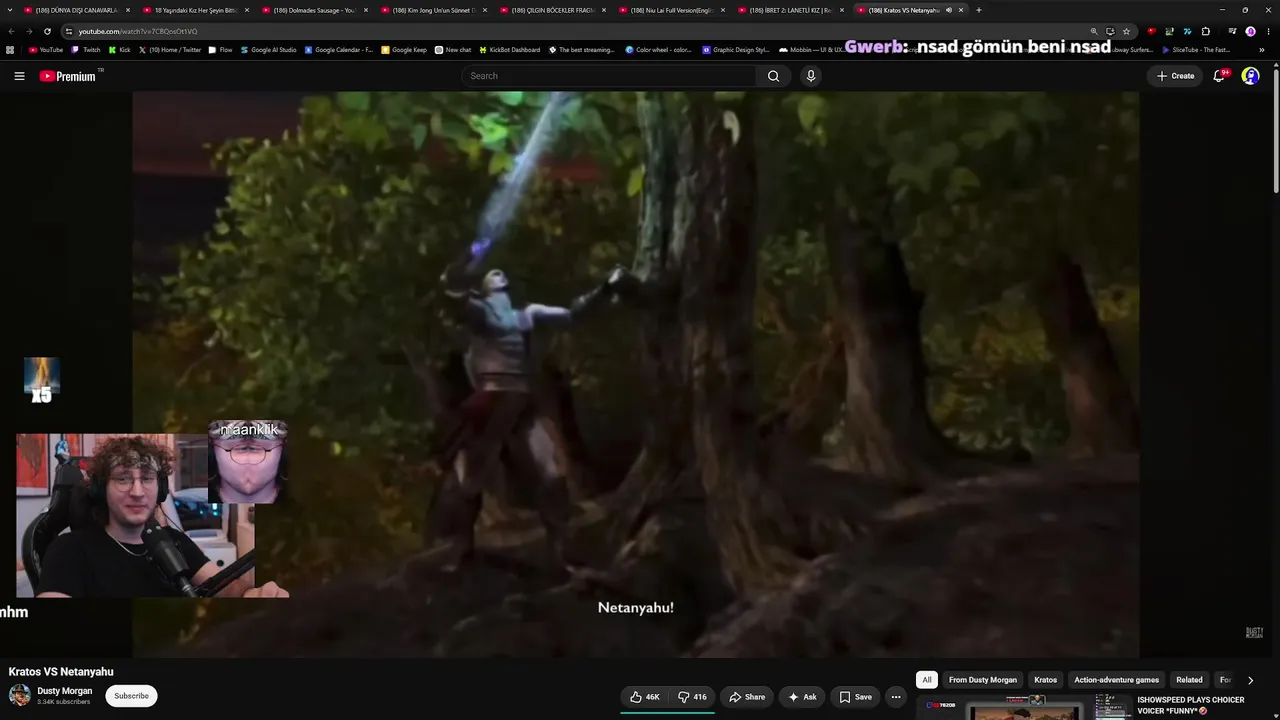1280x720 pixels.
Task: Start voice search with the microphone
Action: point(811,76)
